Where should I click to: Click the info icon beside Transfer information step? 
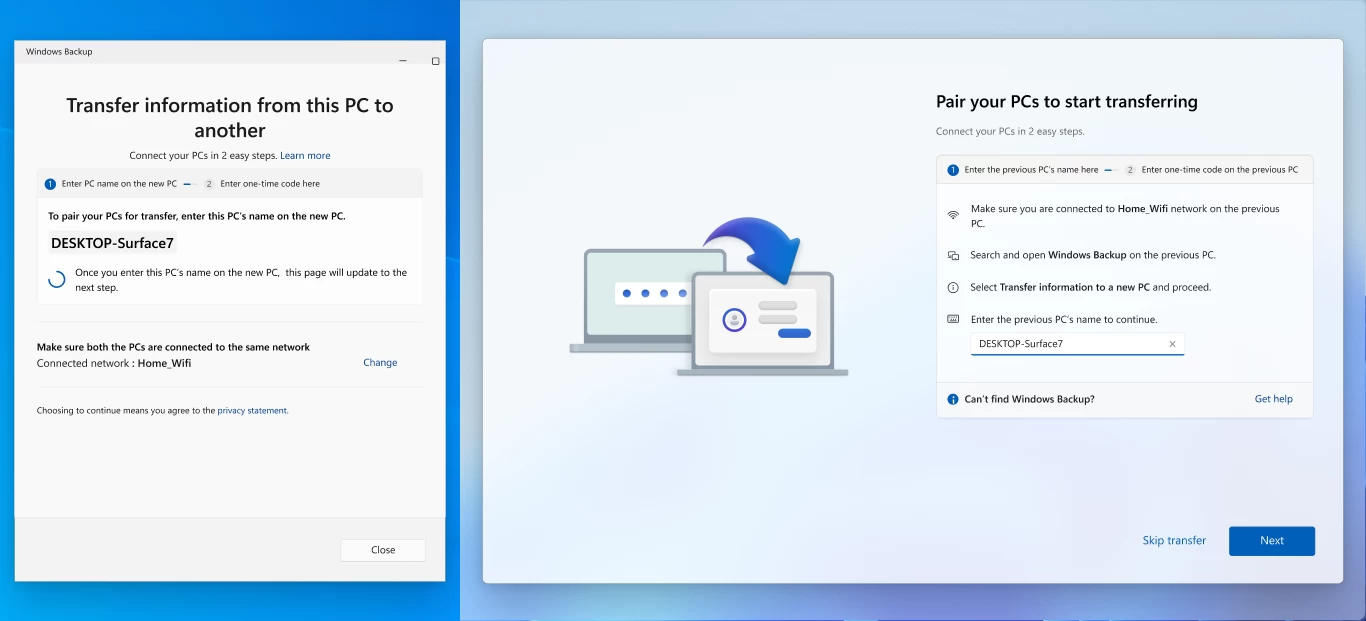pos(953,287)
